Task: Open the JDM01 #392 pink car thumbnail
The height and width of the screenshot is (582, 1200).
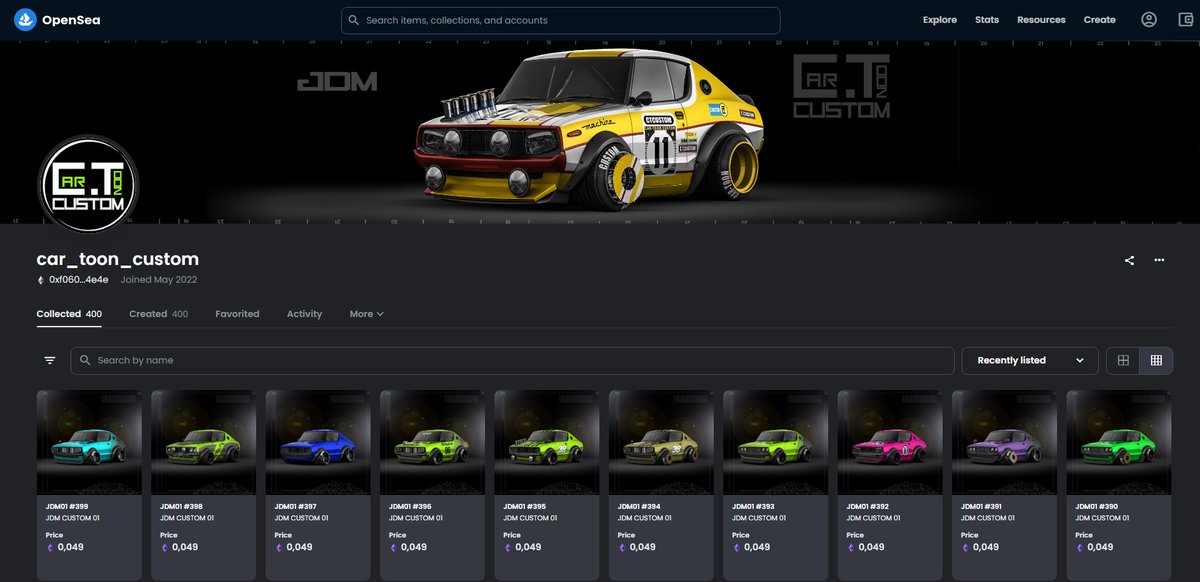Action: pos(890,442)
